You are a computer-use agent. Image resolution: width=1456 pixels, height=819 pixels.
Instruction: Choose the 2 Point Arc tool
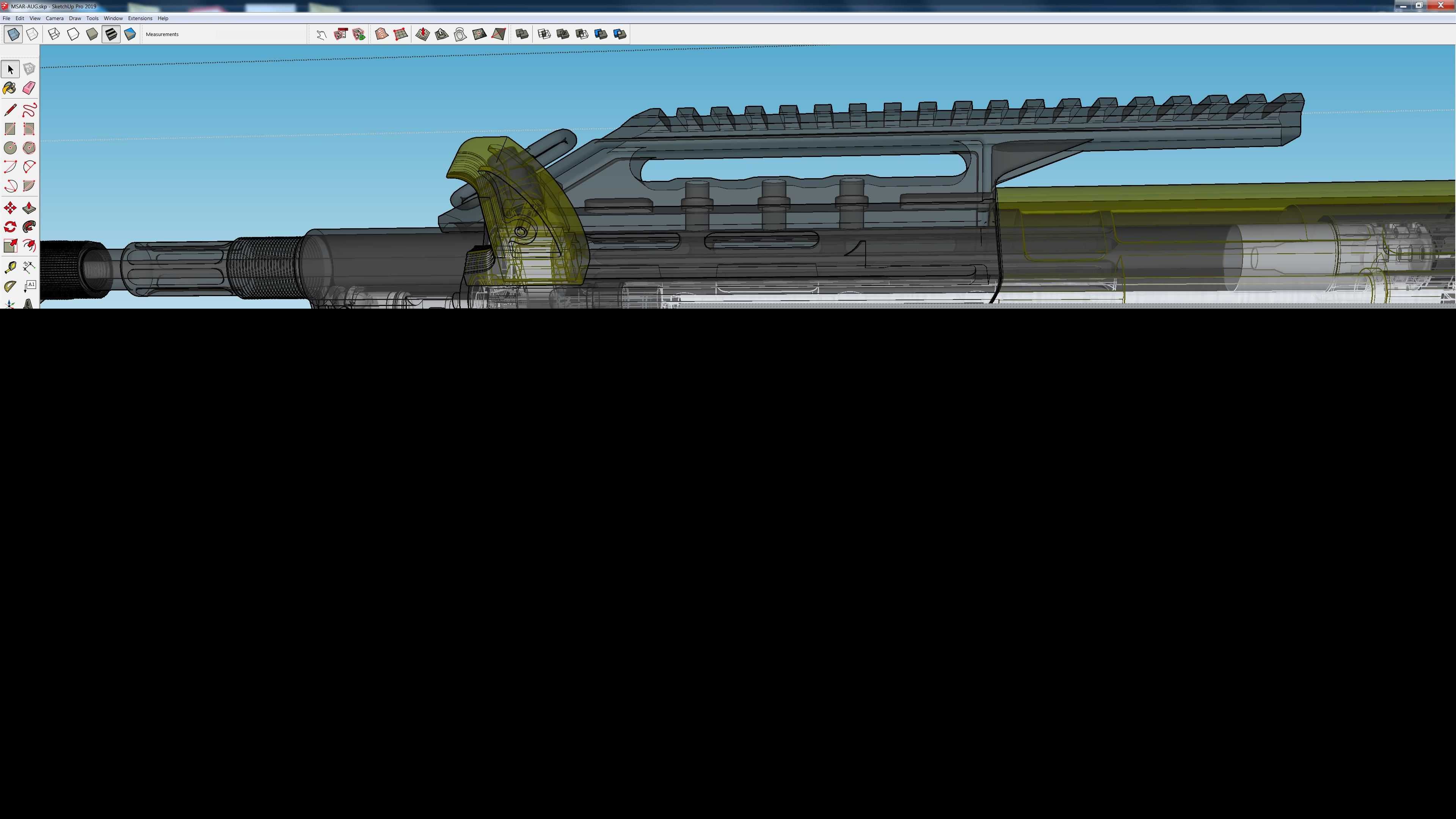(x=29, y=167)
